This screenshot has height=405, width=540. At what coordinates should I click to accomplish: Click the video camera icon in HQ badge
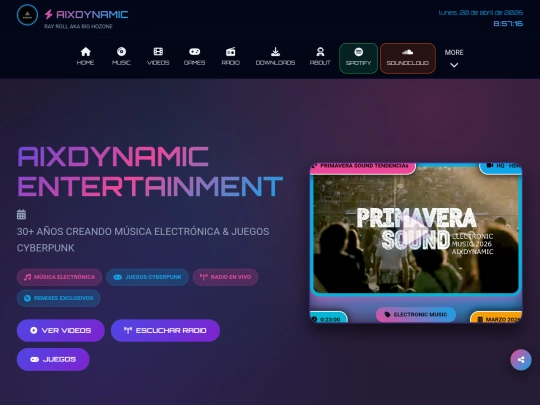(x=490, y=166)
